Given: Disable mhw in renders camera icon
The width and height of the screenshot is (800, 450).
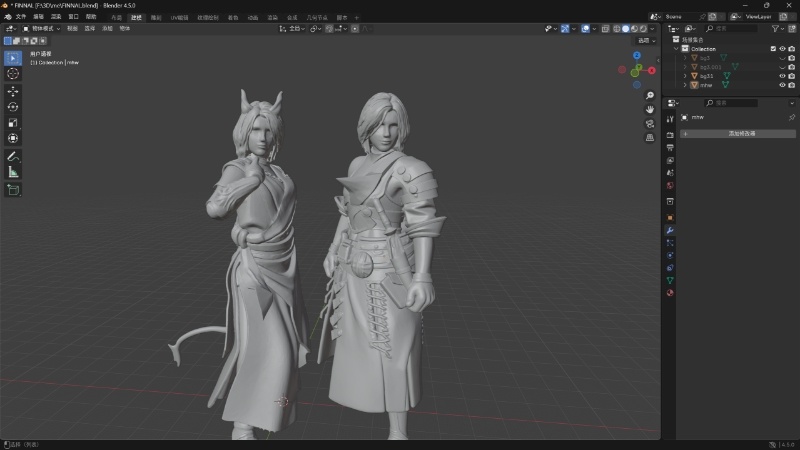Looking at the screenshot, I should click(791, 85).
